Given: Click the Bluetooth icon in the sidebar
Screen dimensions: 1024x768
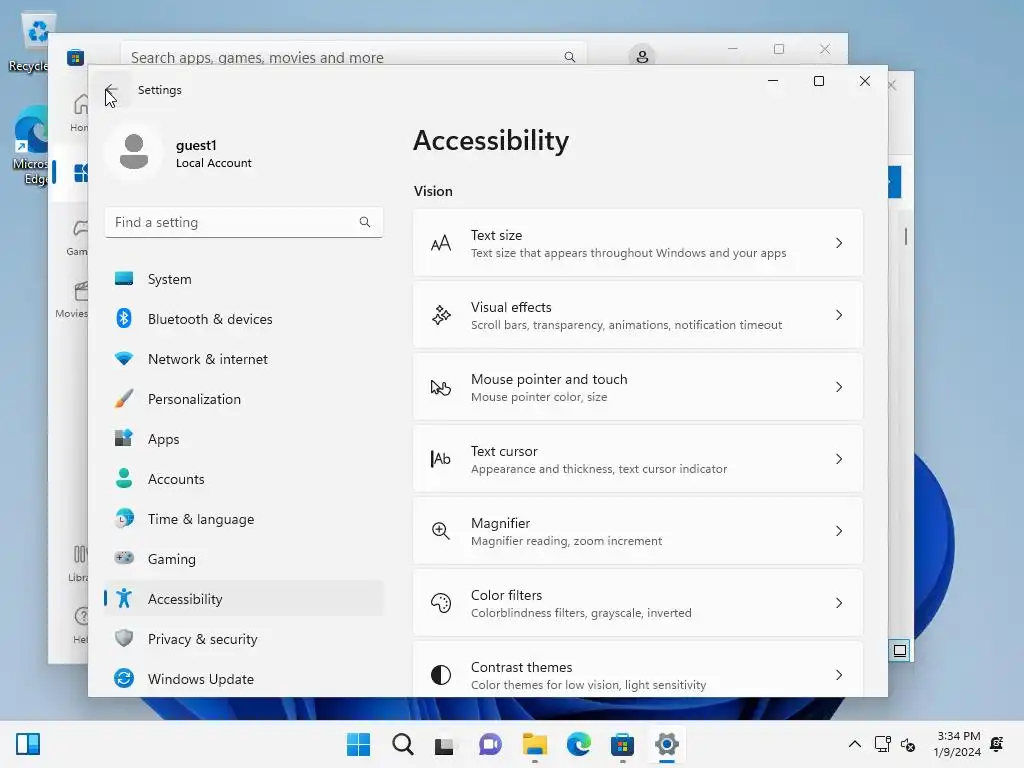Looking at the screenshot, I should (123, 319).
